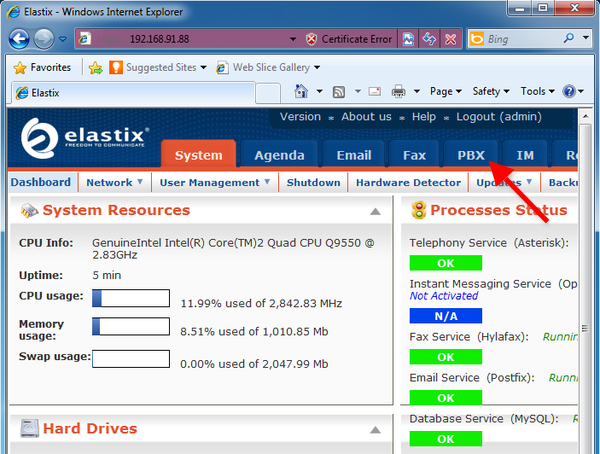Open the Dashboard submenu item
This screenshot has height=454, width=600.
pyautogui.click(x=41, y=182)
